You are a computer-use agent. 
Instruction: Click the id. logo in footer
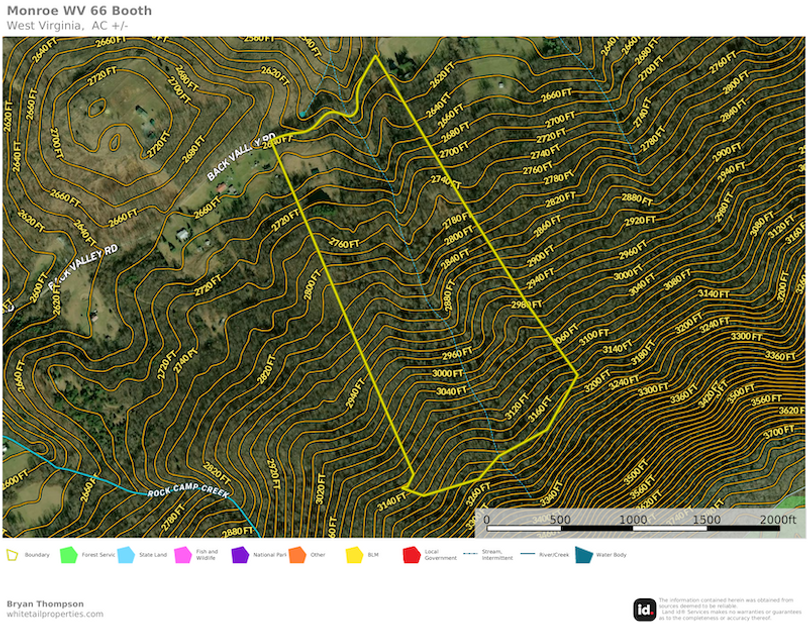click(x=644, y=609)
